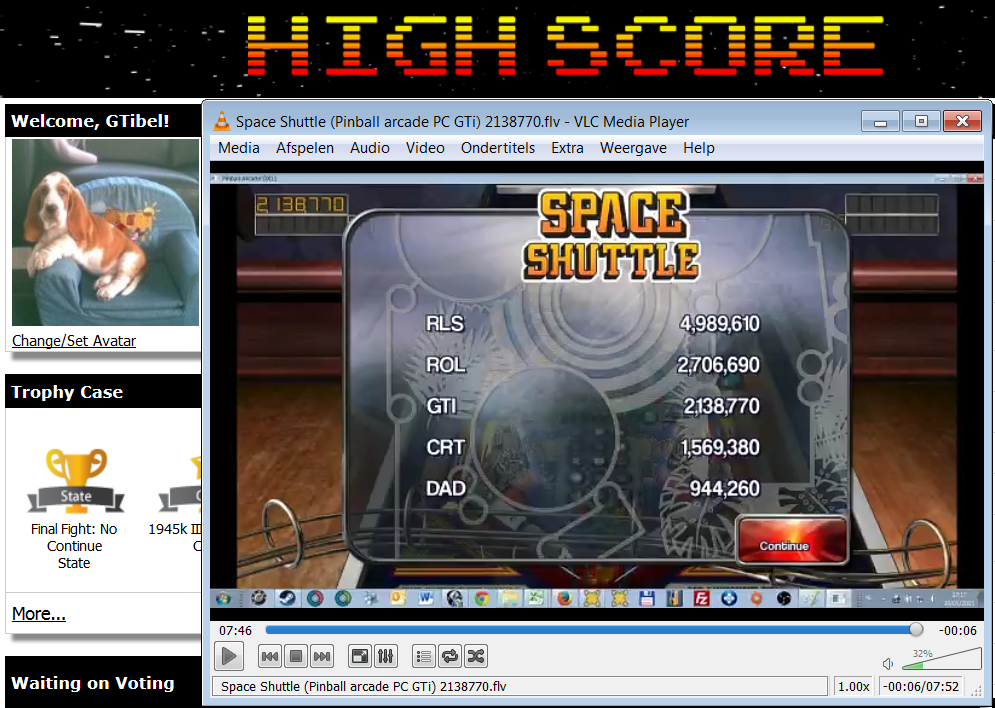
Task: Toggle VLC fullscreen video mode
Action: [360, 657]
